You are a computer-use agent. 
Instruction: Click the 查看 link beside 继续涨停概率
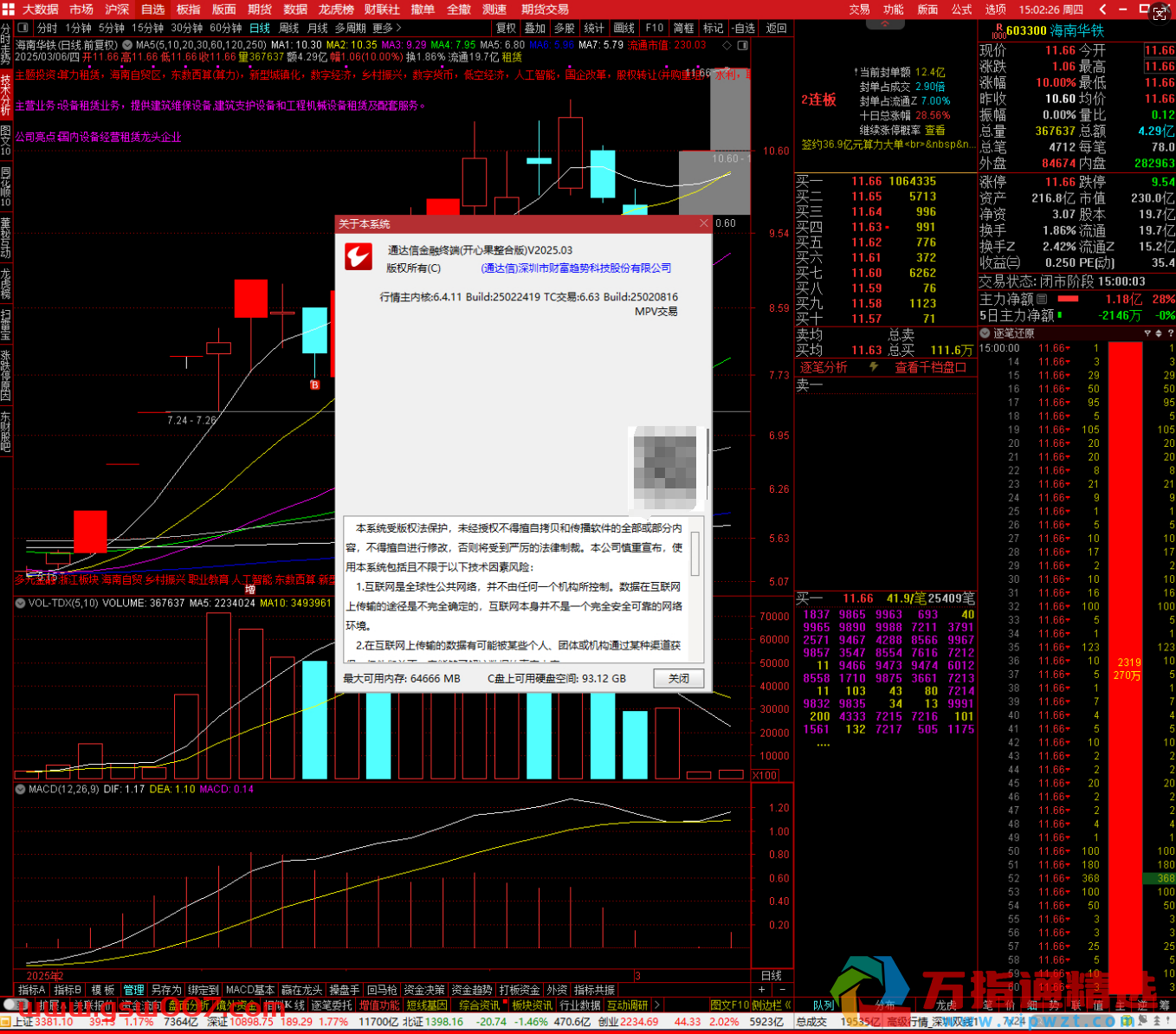click(x=935, y=130)
